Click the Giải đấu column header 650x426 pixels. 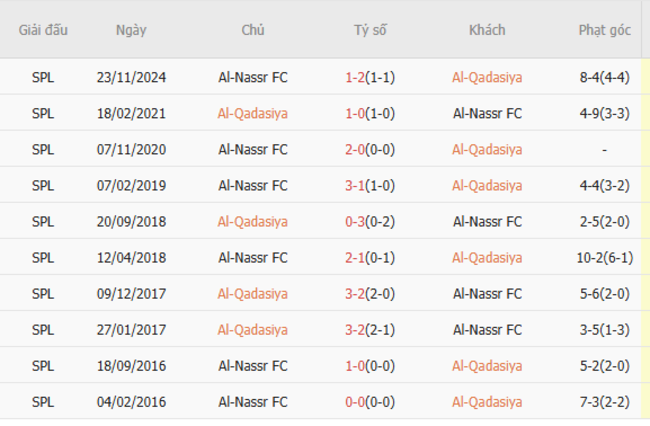[43, 30]
